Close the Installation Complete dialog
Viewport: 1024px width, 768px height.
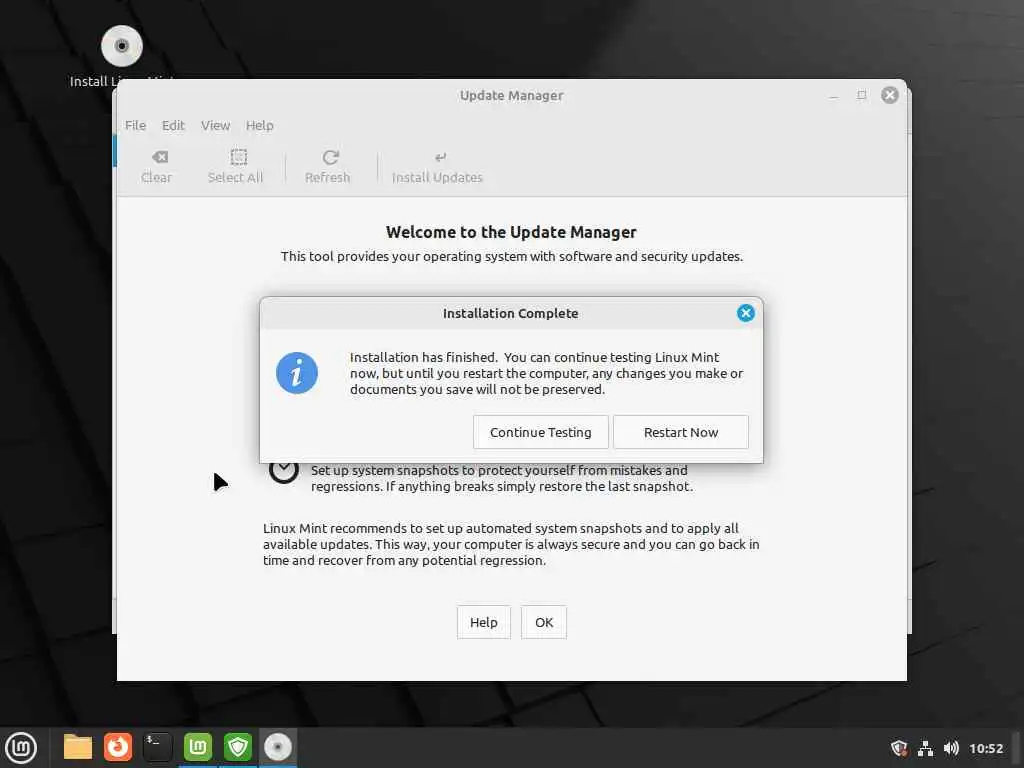point(745,313)
